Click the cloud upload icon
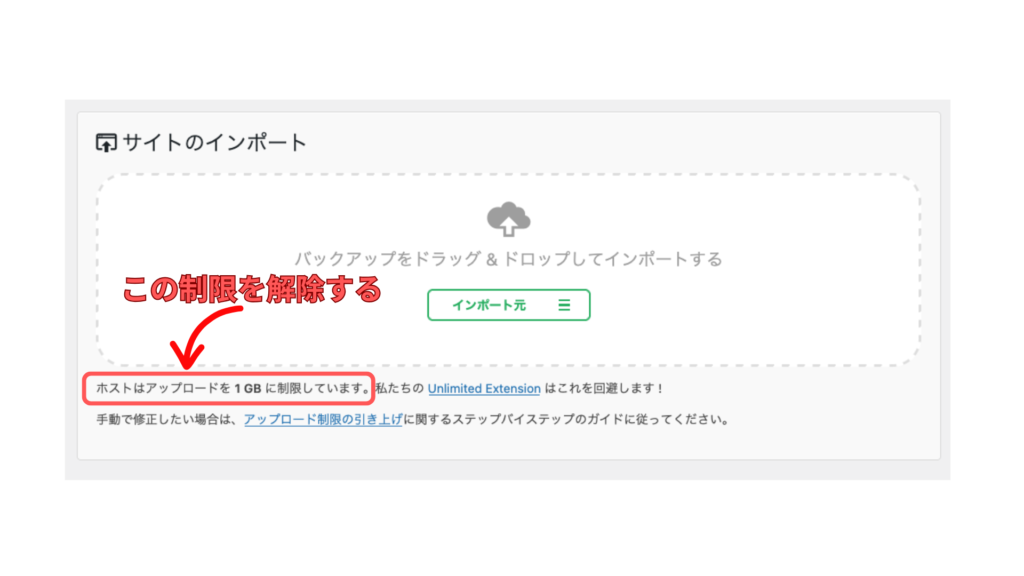This screenshot has height=576, width=1024. (509, 219)
